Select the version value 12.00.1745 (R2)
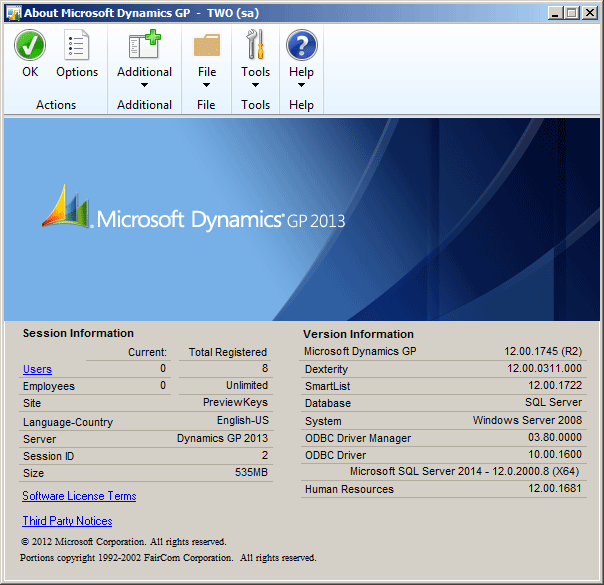604x585 pixels. [x=543, y=351]
